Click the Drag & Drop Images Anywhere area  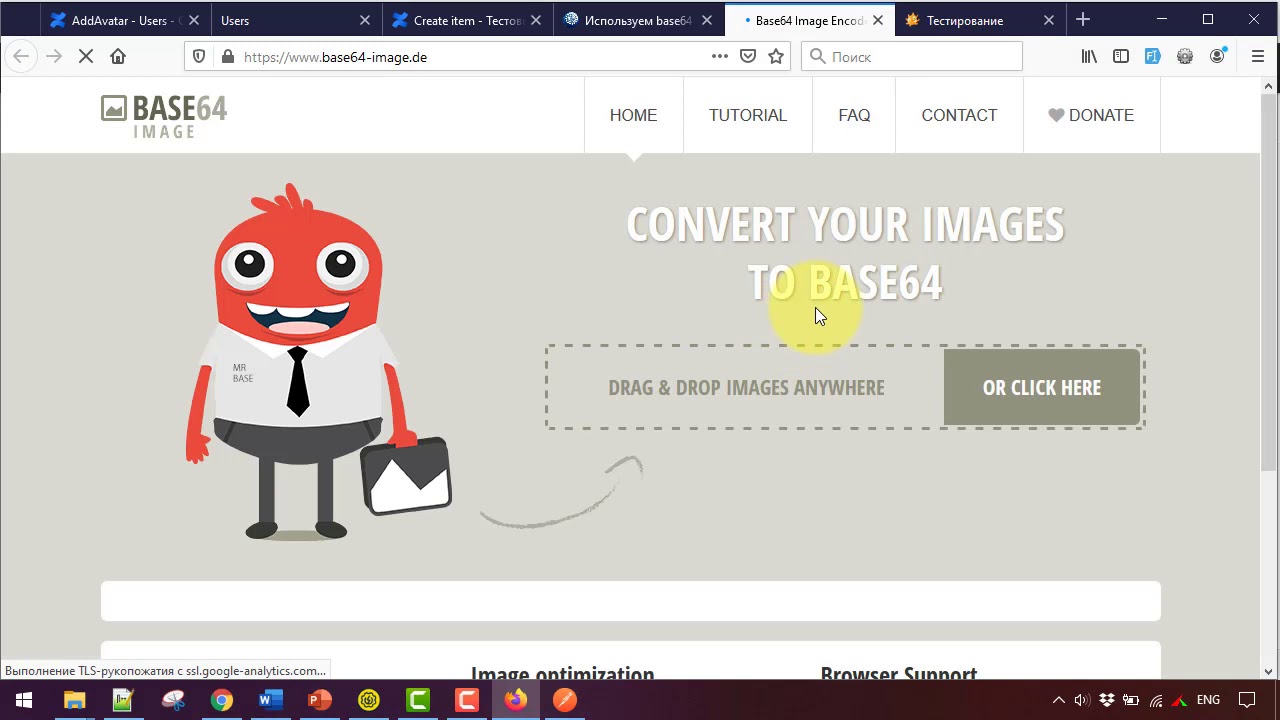coord(746,388)
